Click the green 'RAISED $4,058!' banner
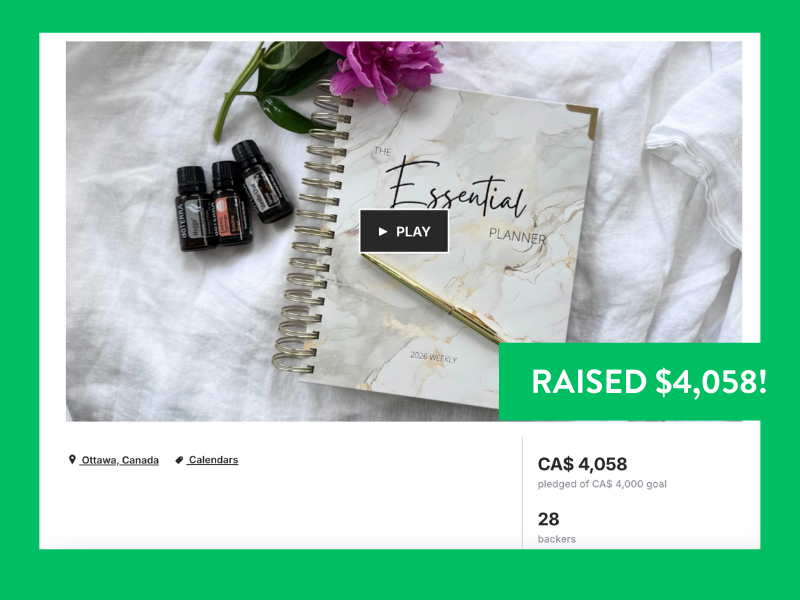 coord(630,382)
